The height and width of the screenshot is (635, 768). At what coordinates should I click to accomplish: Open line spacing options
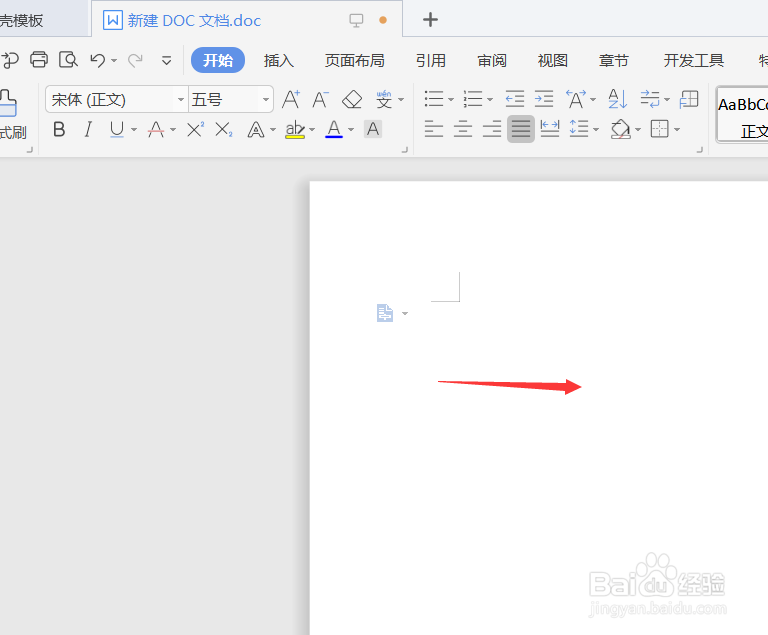click(579, 129)
